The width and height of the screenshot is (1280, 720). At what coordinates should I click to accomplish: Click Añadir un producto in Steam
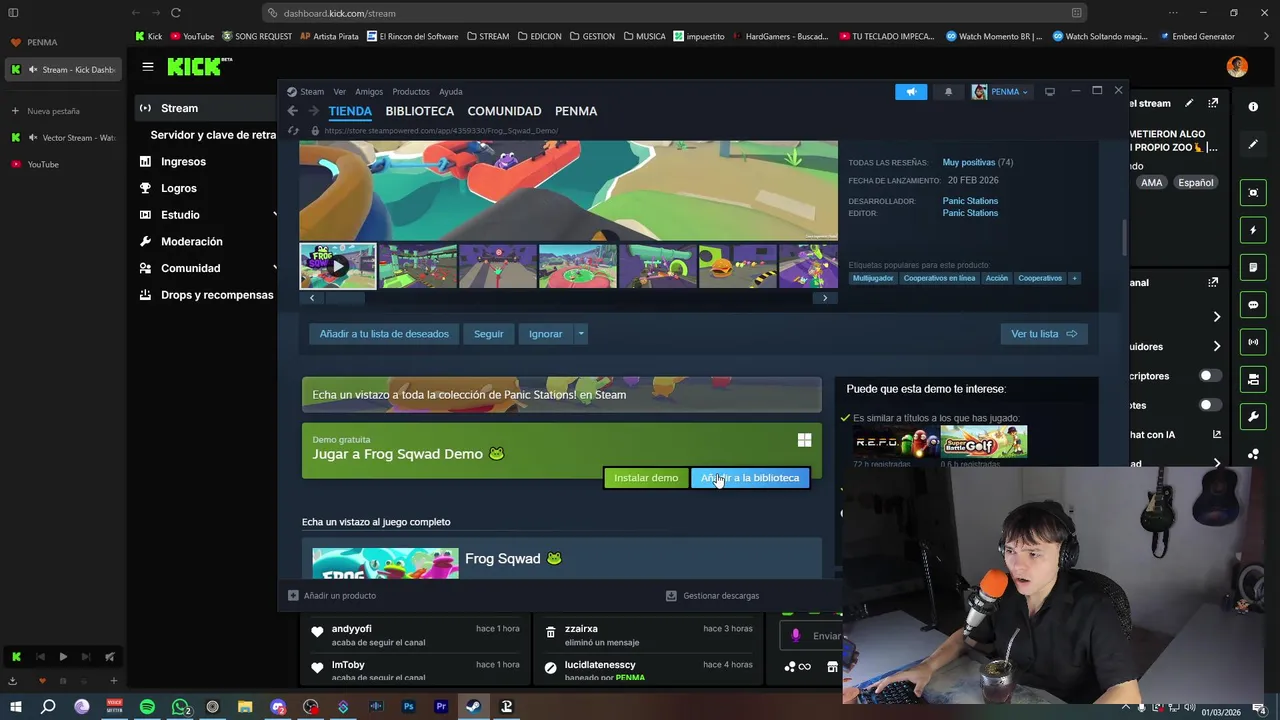tap(332, 596)
